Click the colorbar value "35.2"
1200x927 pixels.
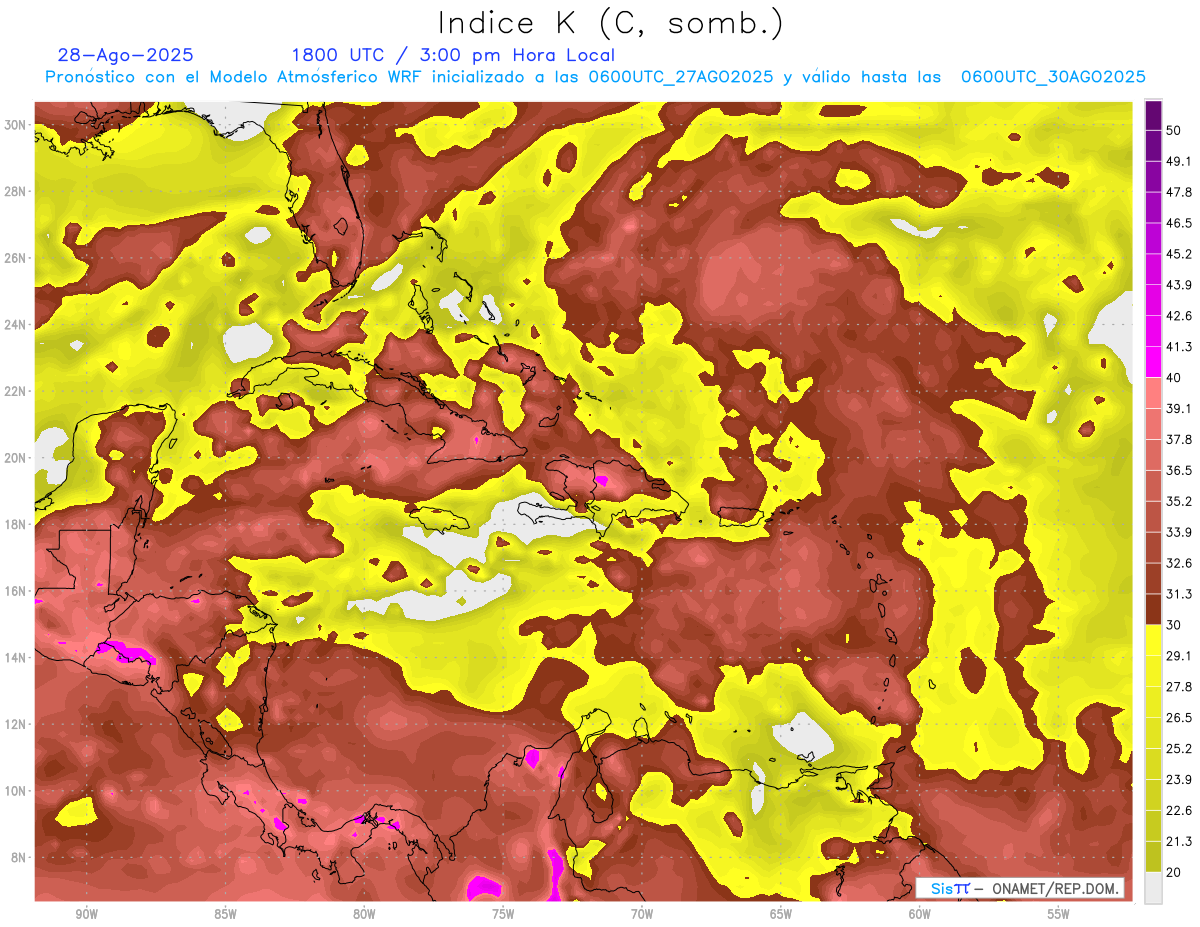coord(1178,501)
